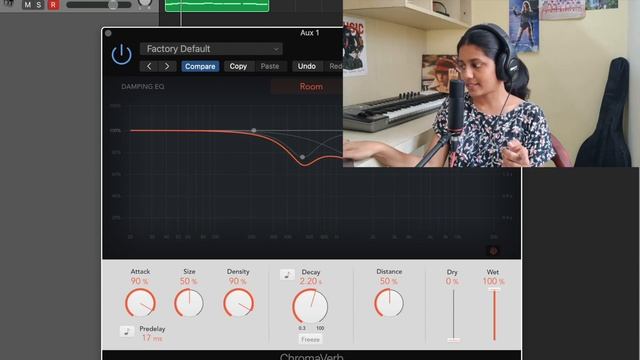Click the Density 90 % value
Viewport: 640px width, 360px height.
click(x=238, y=281)
